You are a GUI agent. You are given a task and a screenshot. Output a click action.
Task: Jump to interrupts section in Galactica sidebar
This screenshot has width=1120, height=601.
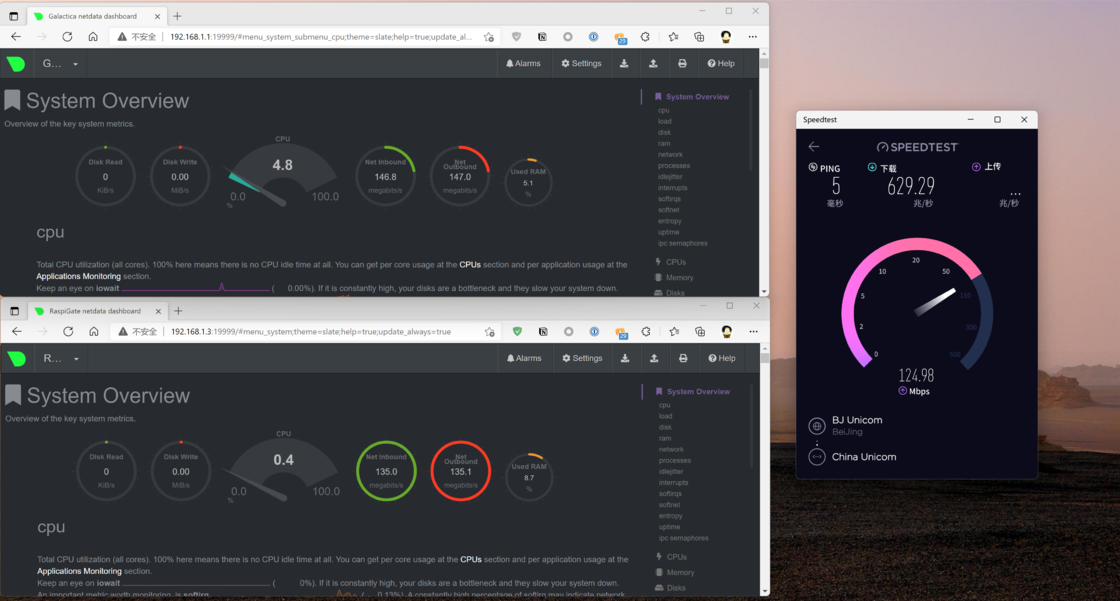[x=673, y=188]
